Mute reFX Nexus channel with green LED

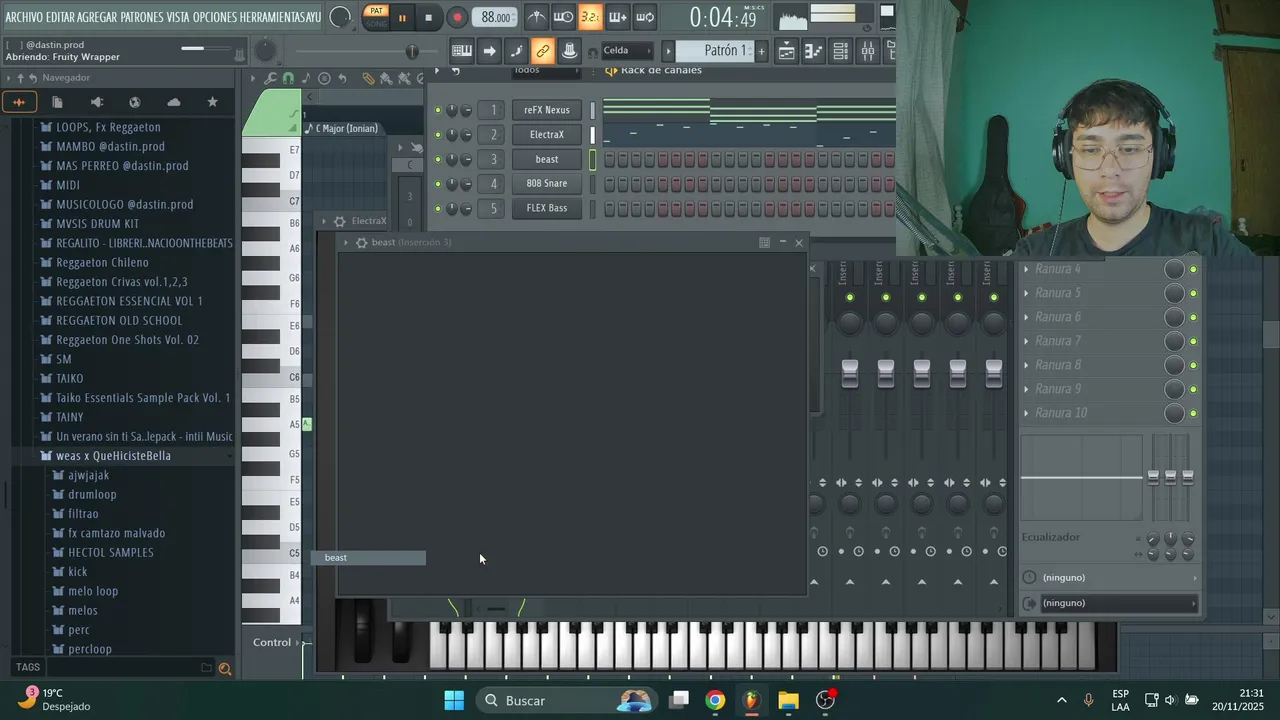pyautogui.click(x=437, y=110)
